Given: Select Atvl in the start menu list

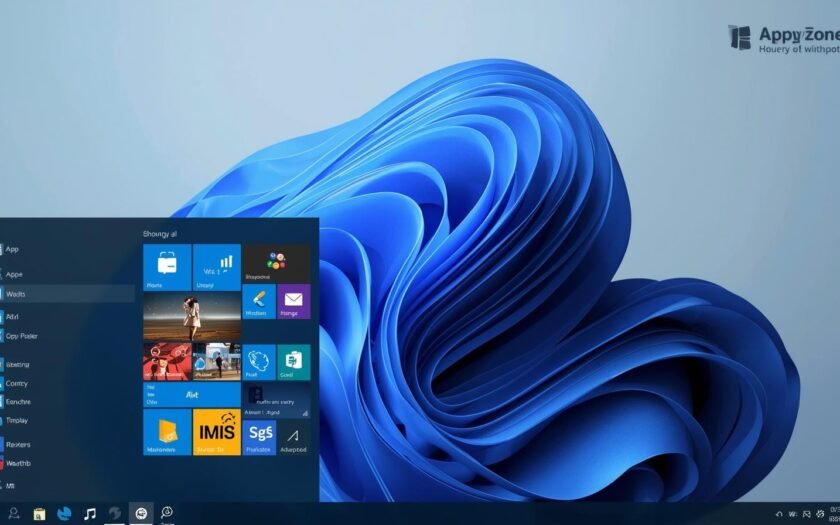Looking at the screenshot, I should tap(12, 317).
